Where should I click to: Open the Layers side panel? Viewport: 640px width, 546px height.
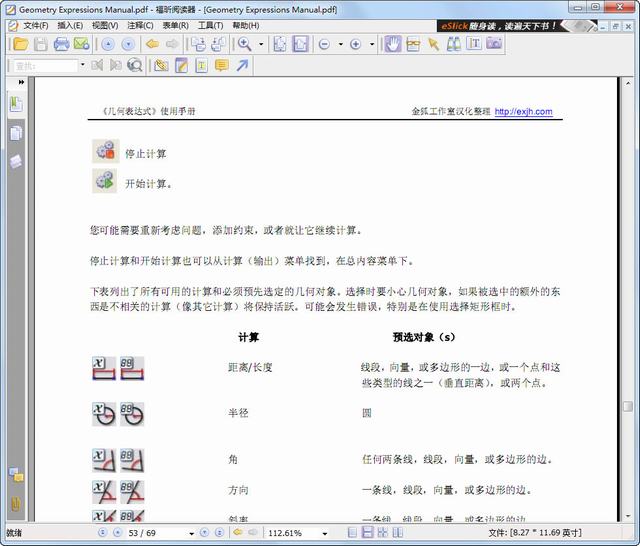[16, 162]
